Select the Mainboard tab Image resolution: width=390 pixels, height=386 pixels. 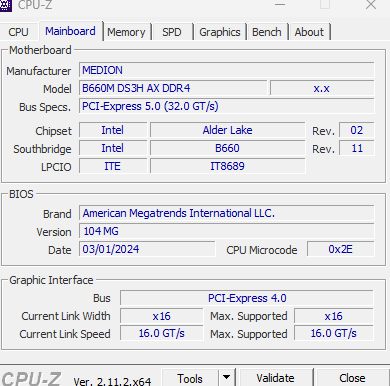coord(70,31)
